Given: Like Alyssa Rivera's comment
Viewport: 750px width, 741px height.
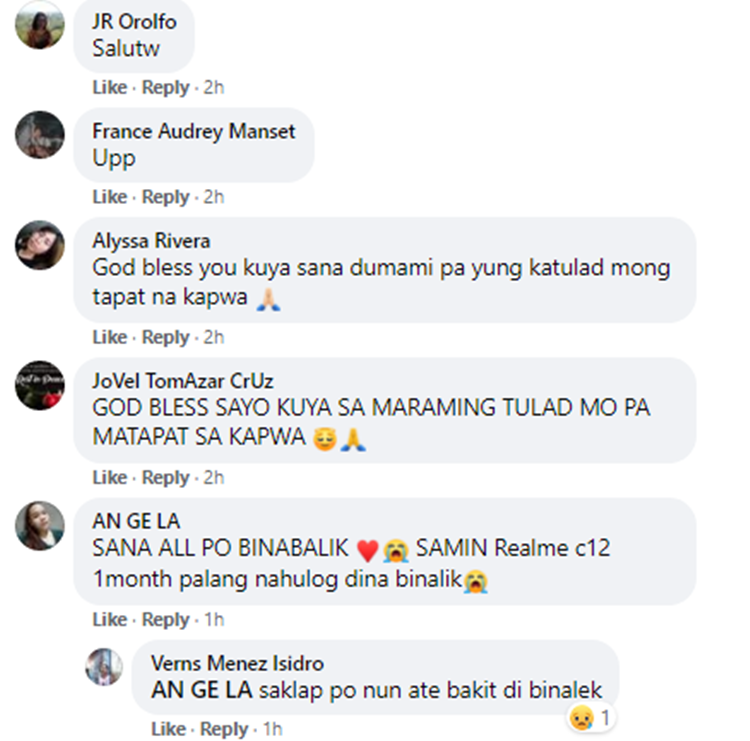Looking at the screenshot, I should (x=110, y=337).
